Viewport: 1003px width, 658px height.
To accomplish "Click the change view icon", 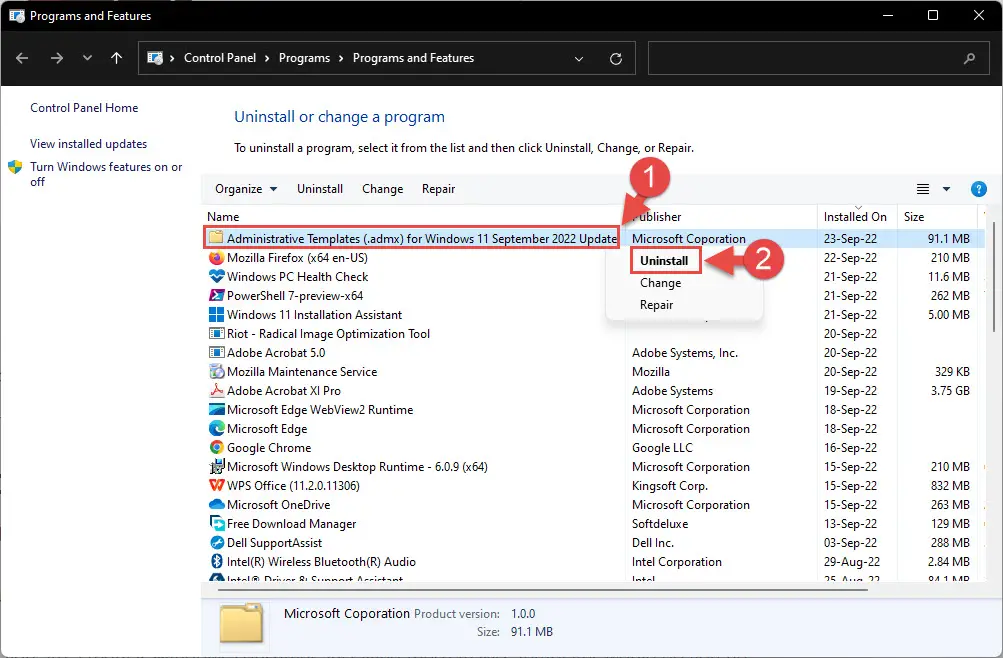I will point(922,189).
